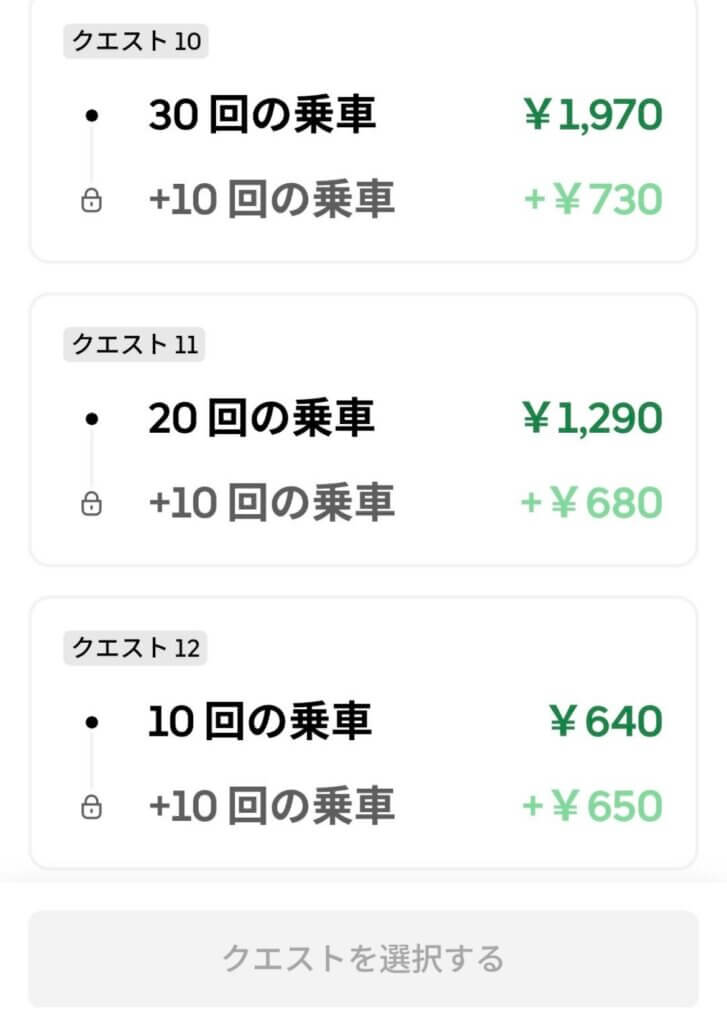Tap the locked +¥680 bonus reward
Screen dimensions: 727x1024
point(591,503)
